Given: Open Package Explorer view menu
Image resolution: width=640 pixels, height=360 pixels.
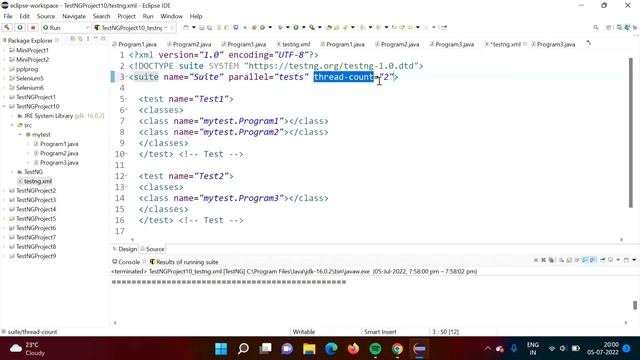Looking at the screenshot, I should 88,39.
